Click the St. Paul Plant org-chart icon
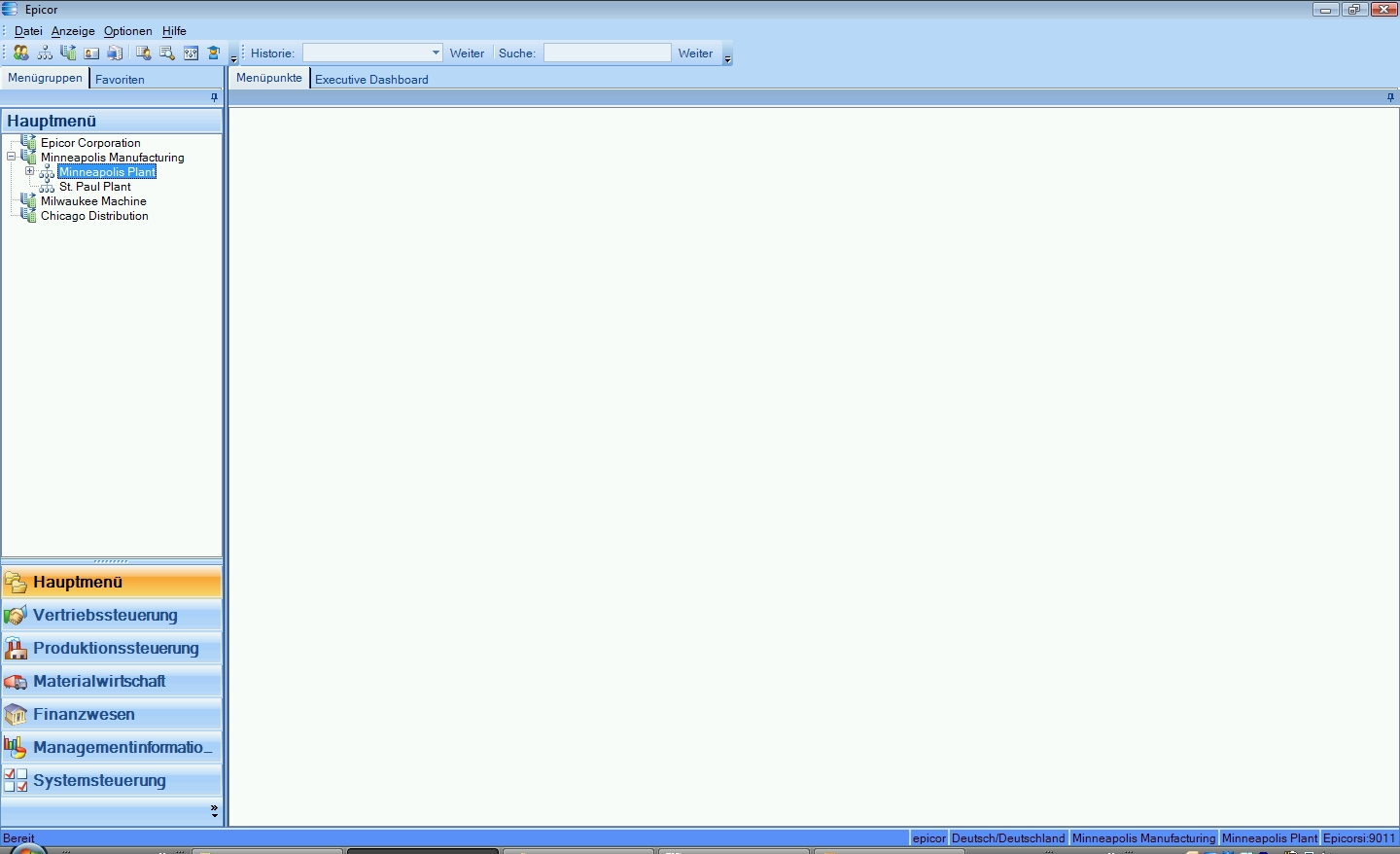 [x=47, y=187]
